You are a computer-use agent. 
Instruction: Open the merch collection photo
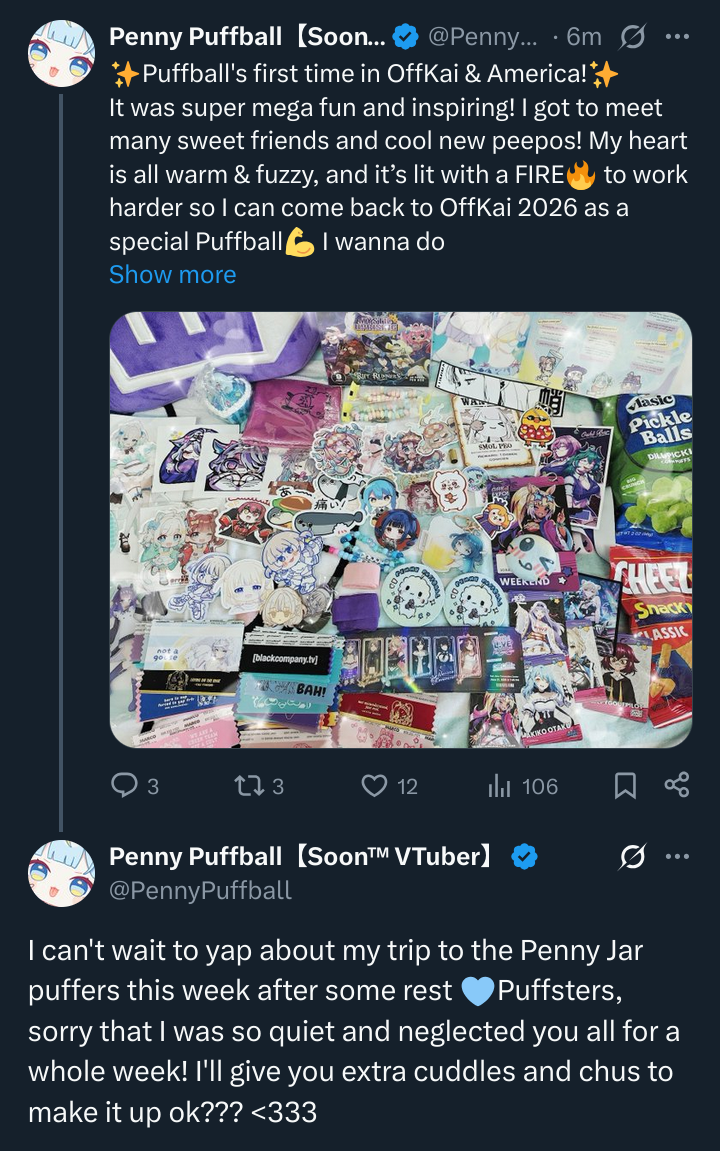[x=400, y=530]
